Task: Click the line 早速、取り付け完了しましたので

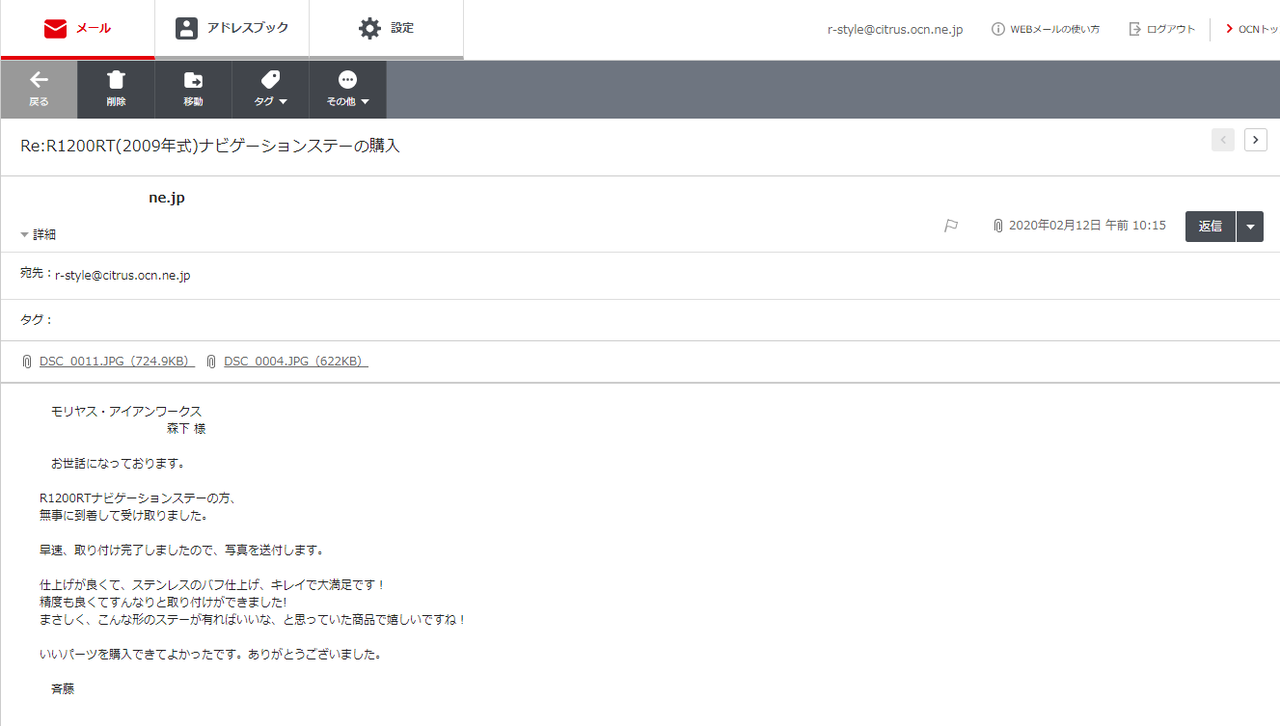Action: coord(182,550)
